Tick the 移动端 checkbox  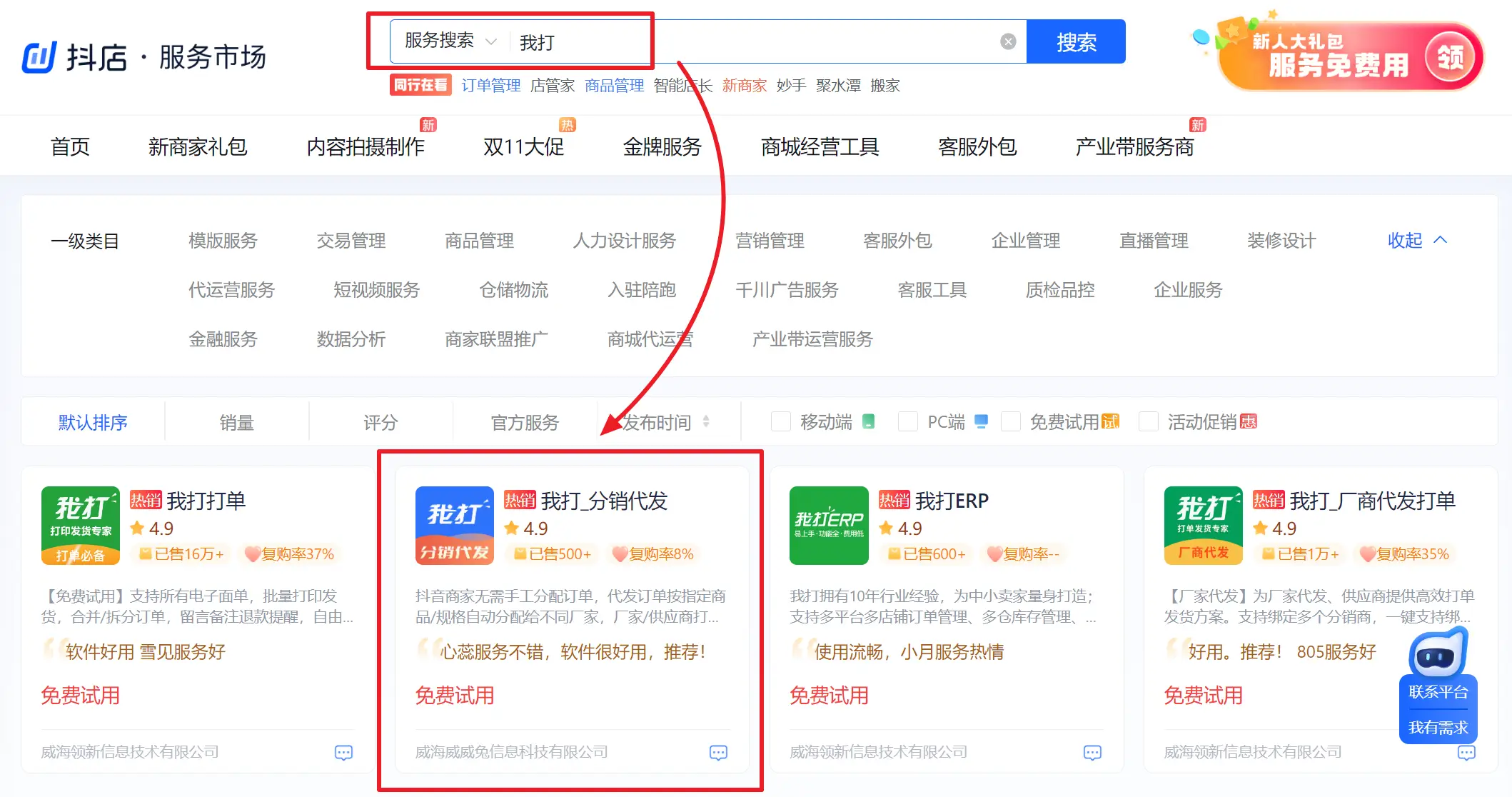point(781,421)
